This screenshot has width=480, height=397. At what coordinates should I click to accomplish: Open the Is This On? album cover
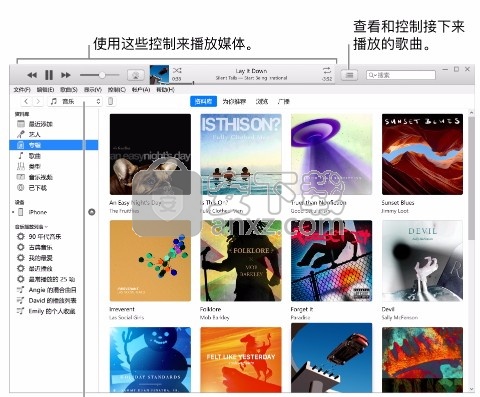(x=241, y=154)
